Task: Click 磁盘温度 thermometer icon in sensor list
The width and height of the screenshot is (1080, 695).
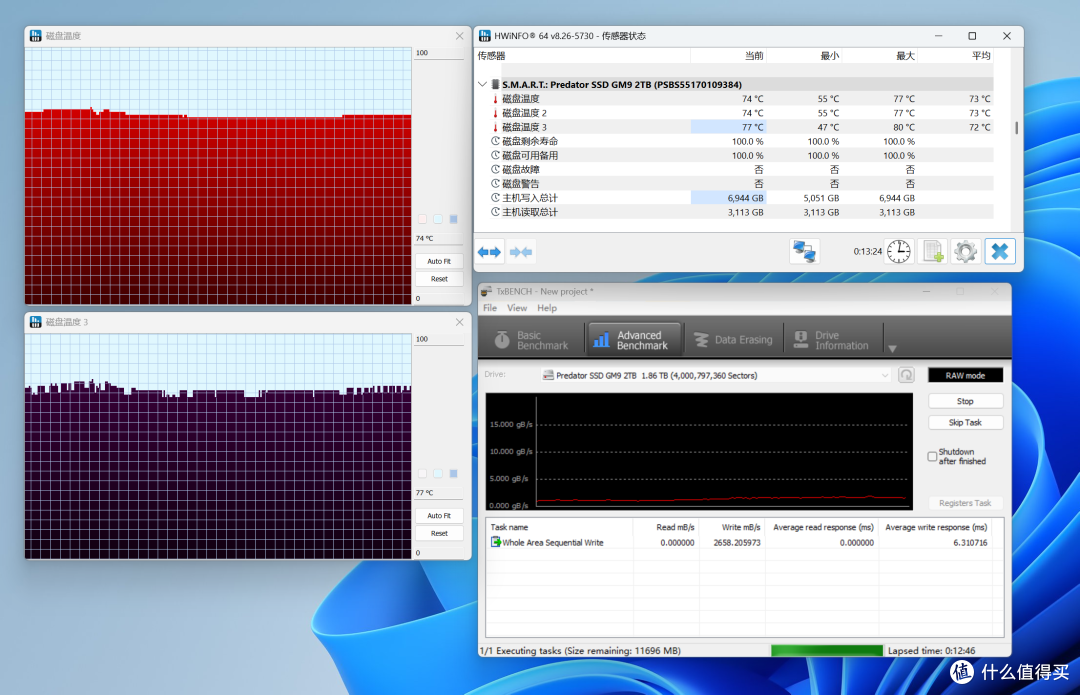Action: [495, 99]
